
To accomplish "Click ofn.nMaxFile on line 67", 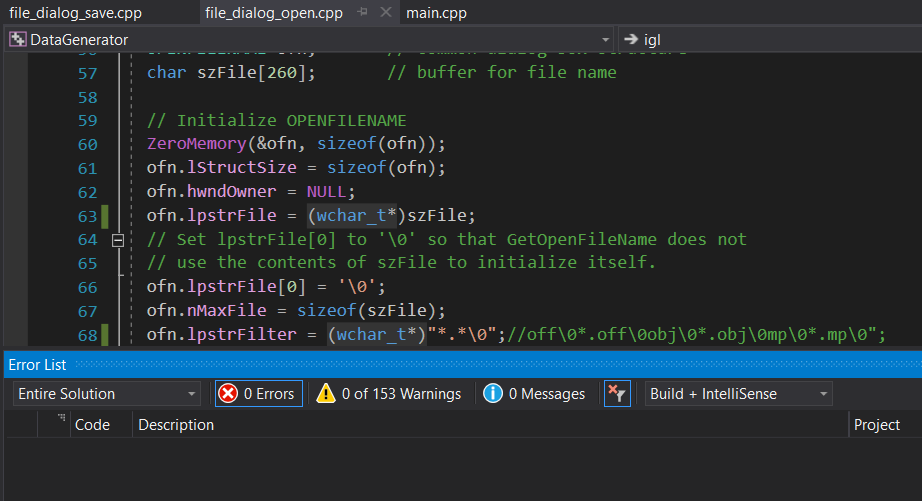I will (x=206, y=310).
